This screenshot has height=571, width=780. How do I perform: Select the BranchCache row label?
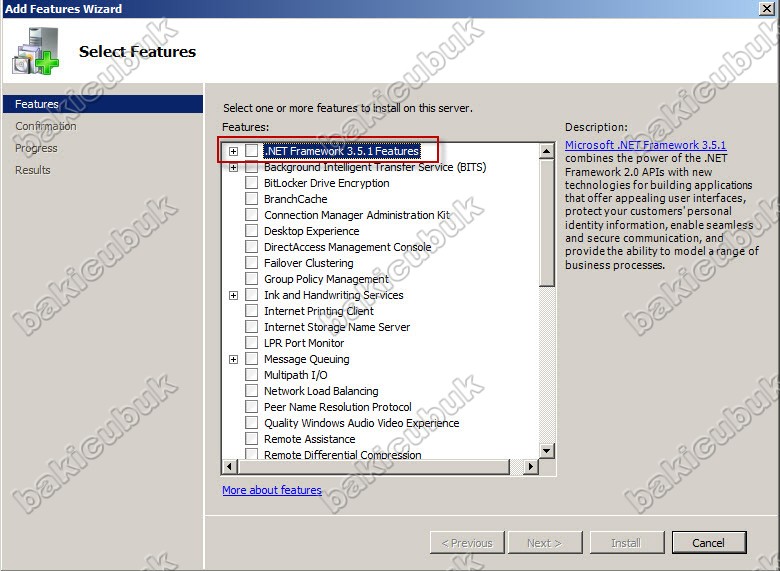295,199
